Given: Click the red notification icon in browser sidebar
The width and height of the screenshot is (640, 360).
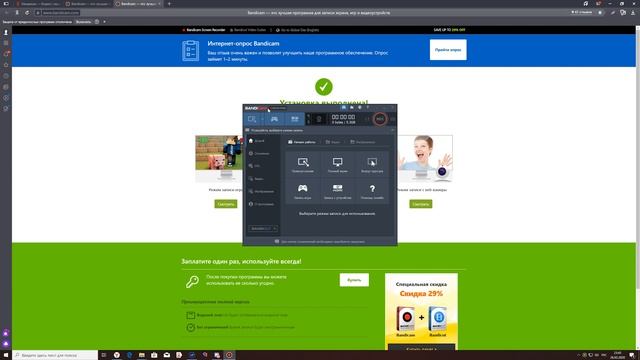Looking at the screenshot, I should click(6, 54).
